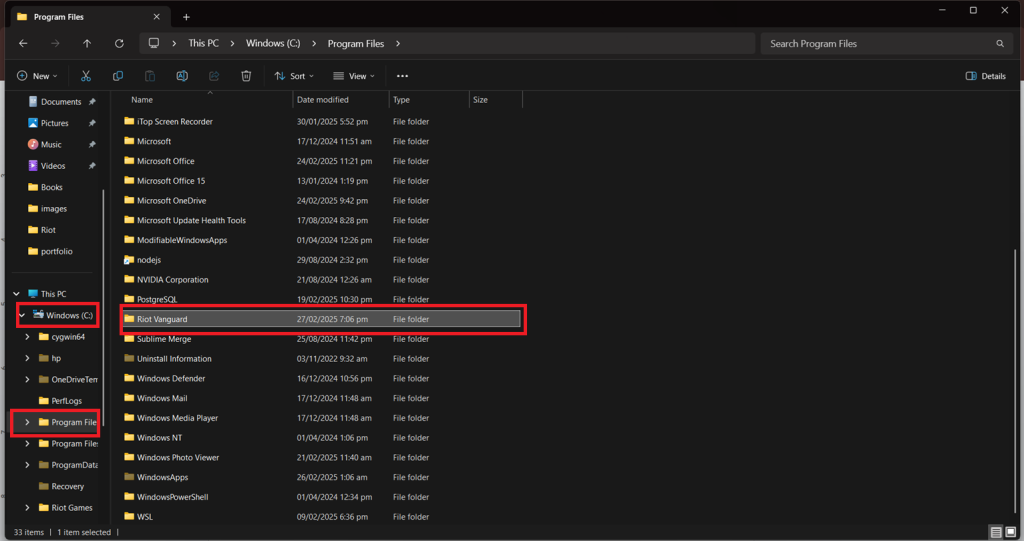The height and width of the screenshot is (541, 1024).
Task: Click the Delete trash icon
Action: [x=246, y=76]
